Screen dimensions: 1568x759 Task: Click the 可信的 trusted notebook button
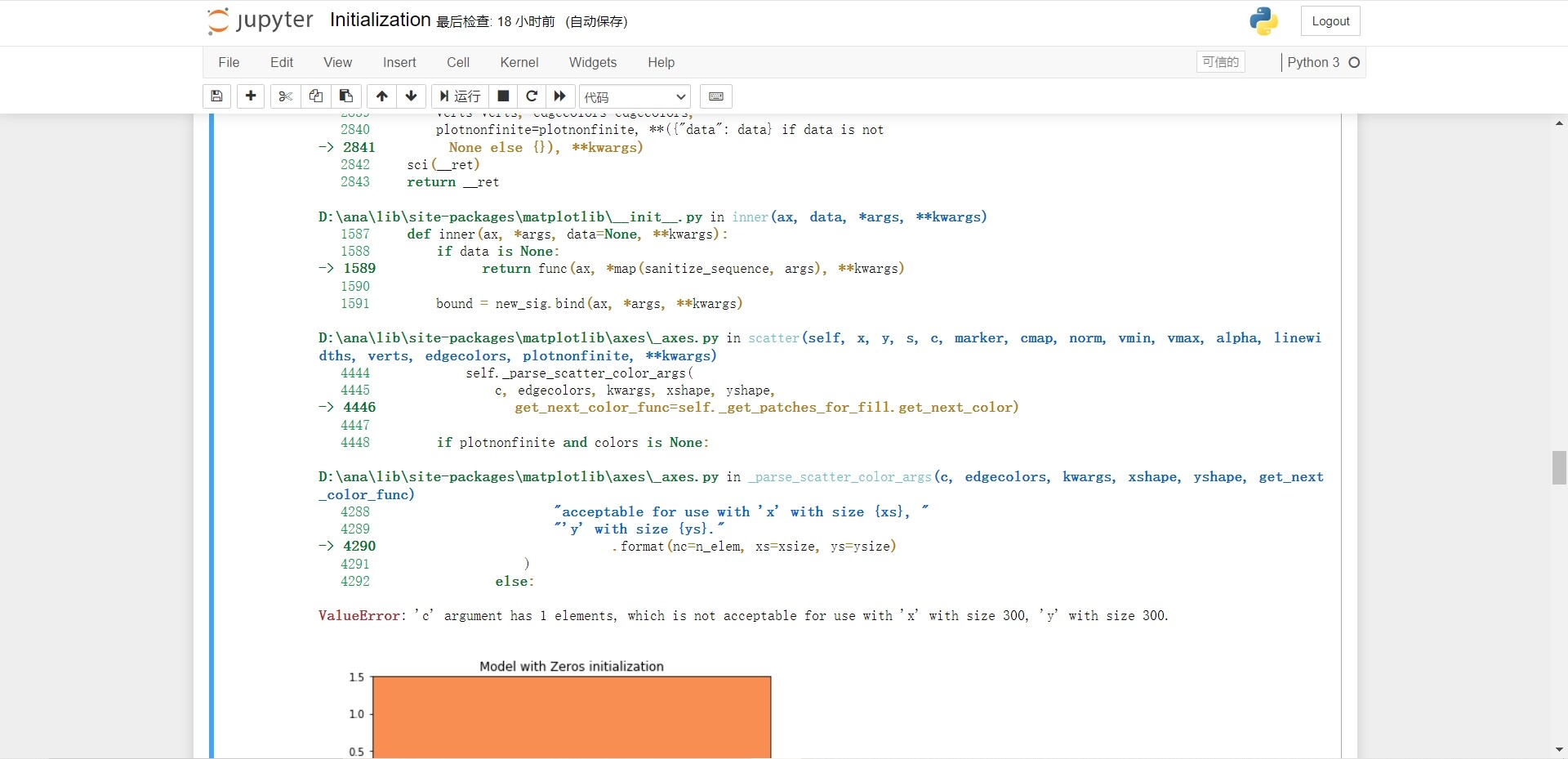1221,62
